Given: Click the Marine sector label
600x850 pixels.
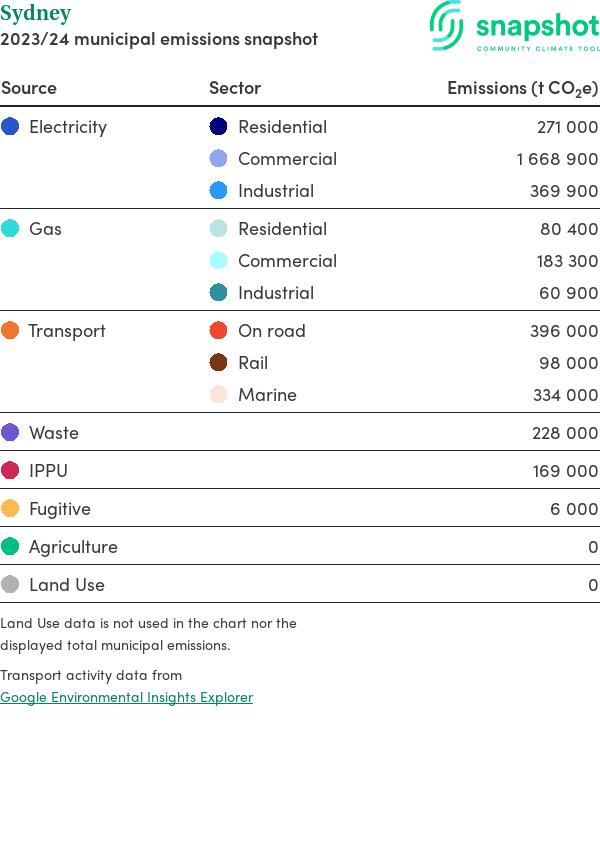Looking at the screenshot, I should 267,395.
